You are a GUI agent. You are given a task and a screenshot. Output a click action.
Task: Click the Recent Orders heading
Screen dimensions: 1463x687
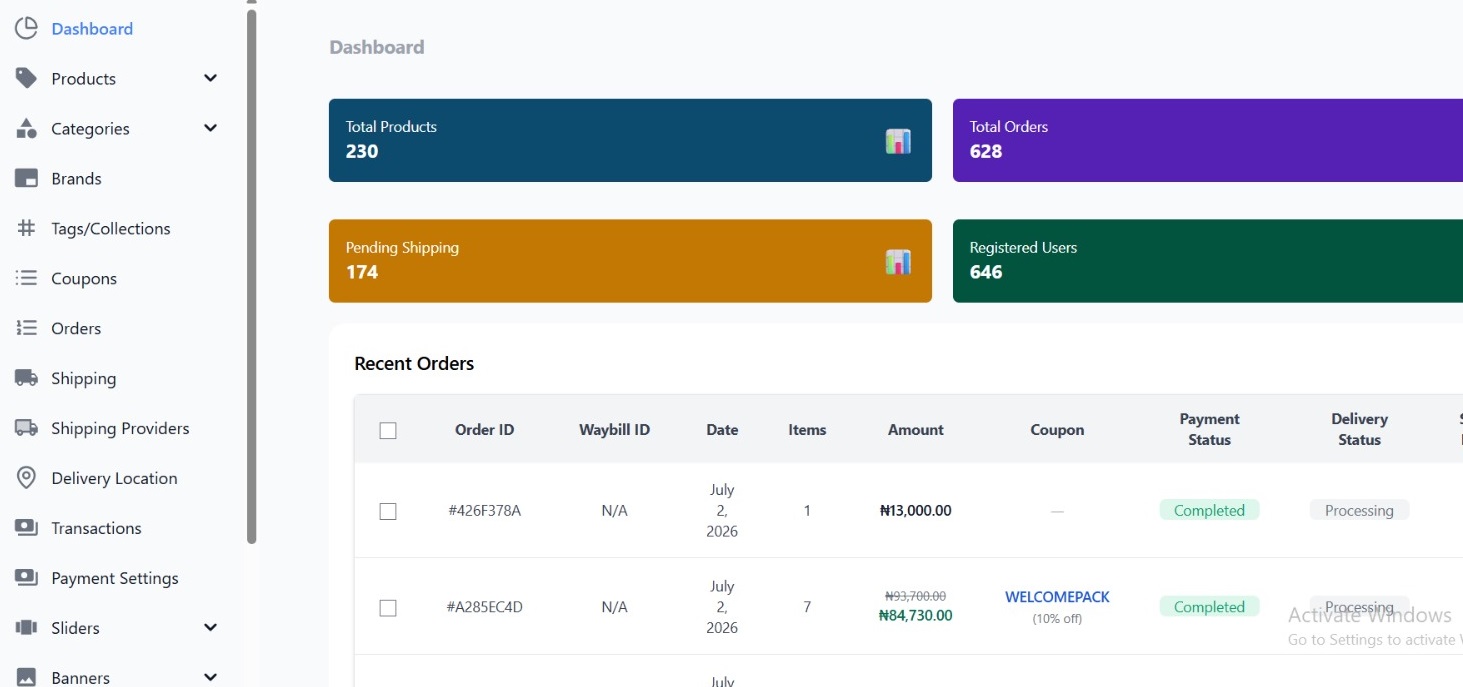414,364
